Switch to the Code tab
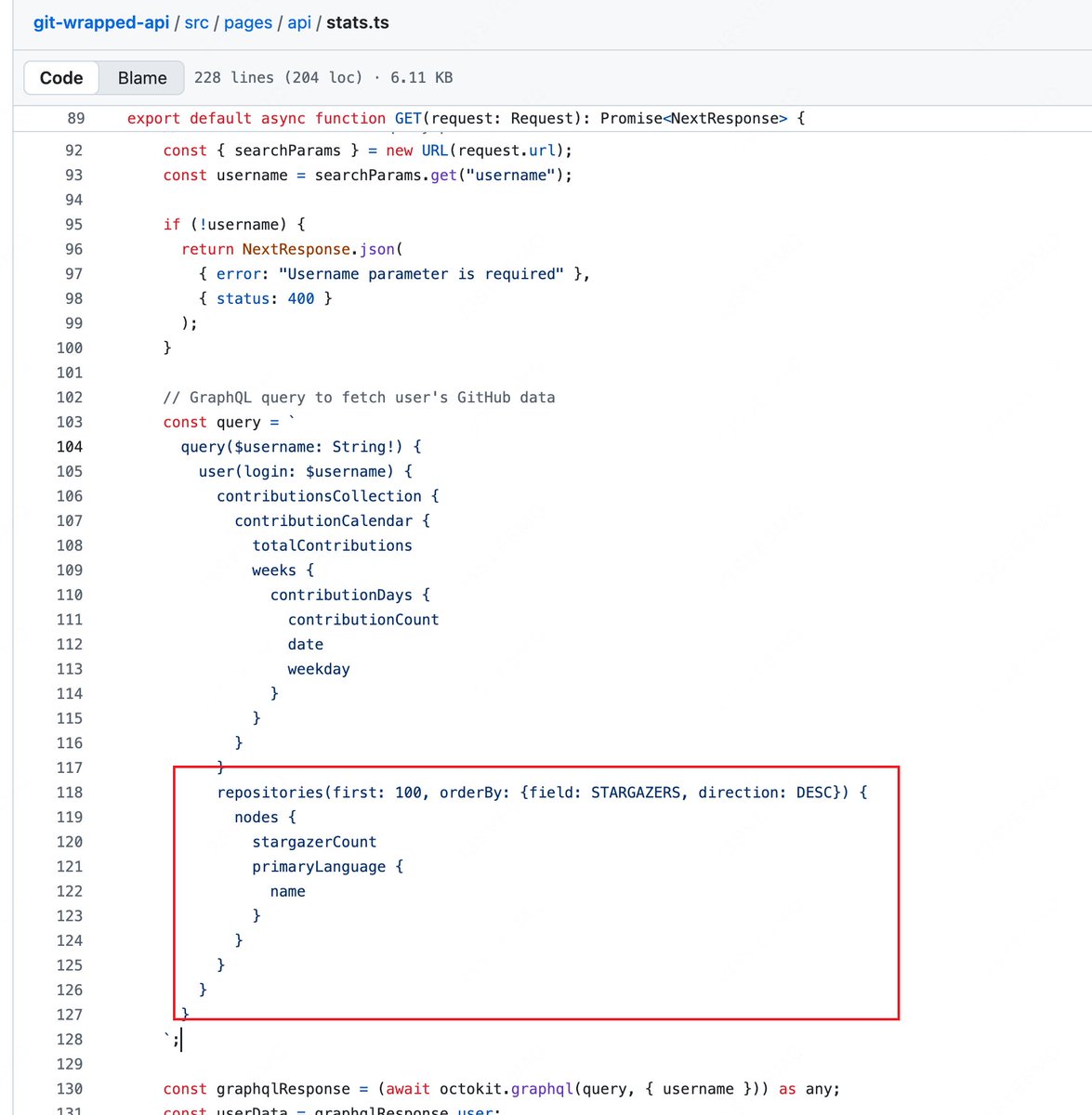This screenshot has height=1115, width=1092. [61, 78]
